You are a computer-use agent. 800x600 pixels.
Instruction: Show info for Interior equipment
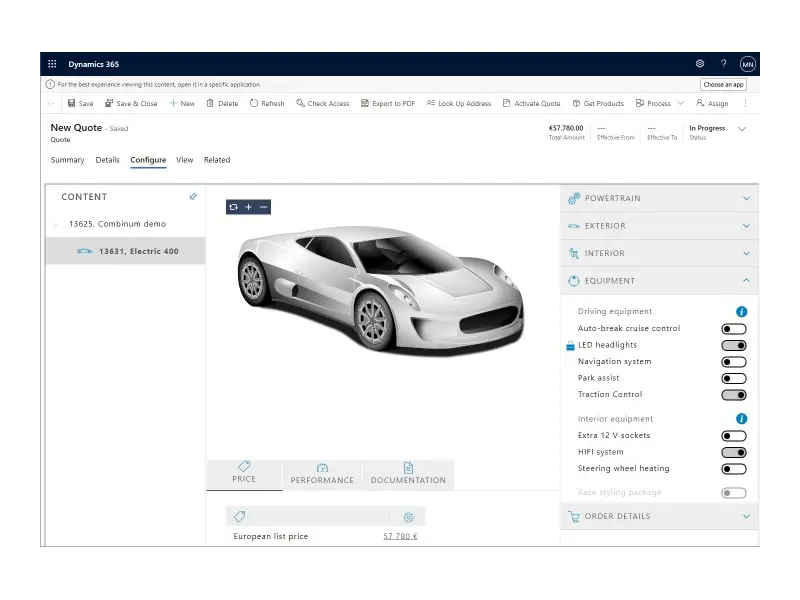(741, 419)
